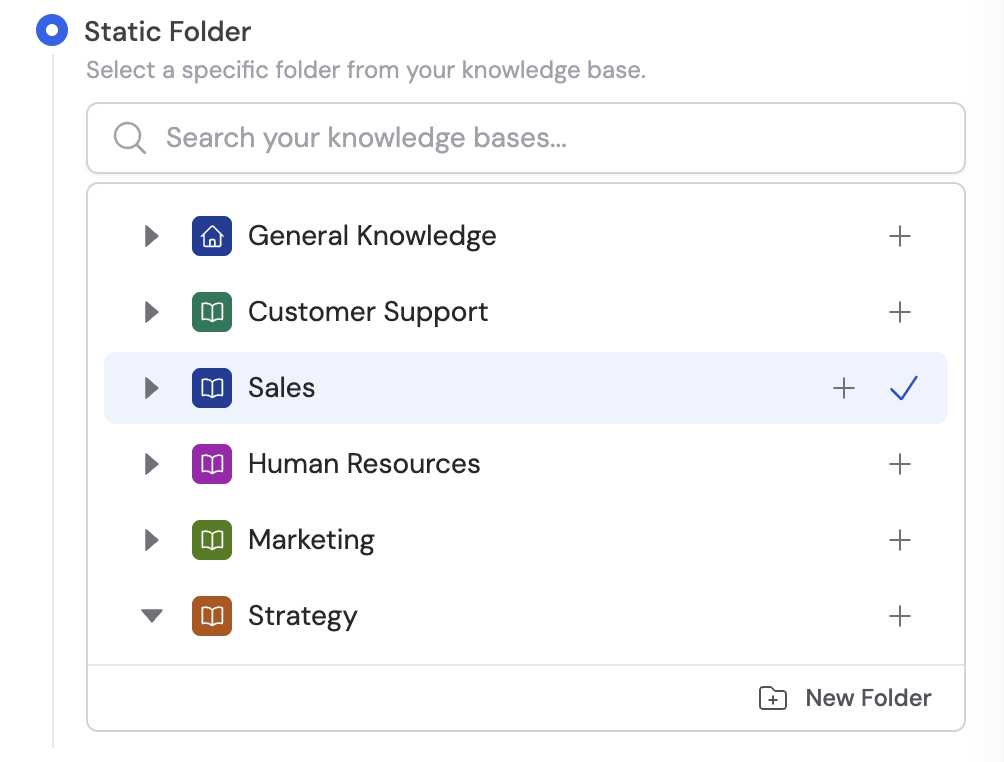Expand the Marketing folder
Screen dimensions: 1004x762
pyautogui.click(x=151, y=540)
